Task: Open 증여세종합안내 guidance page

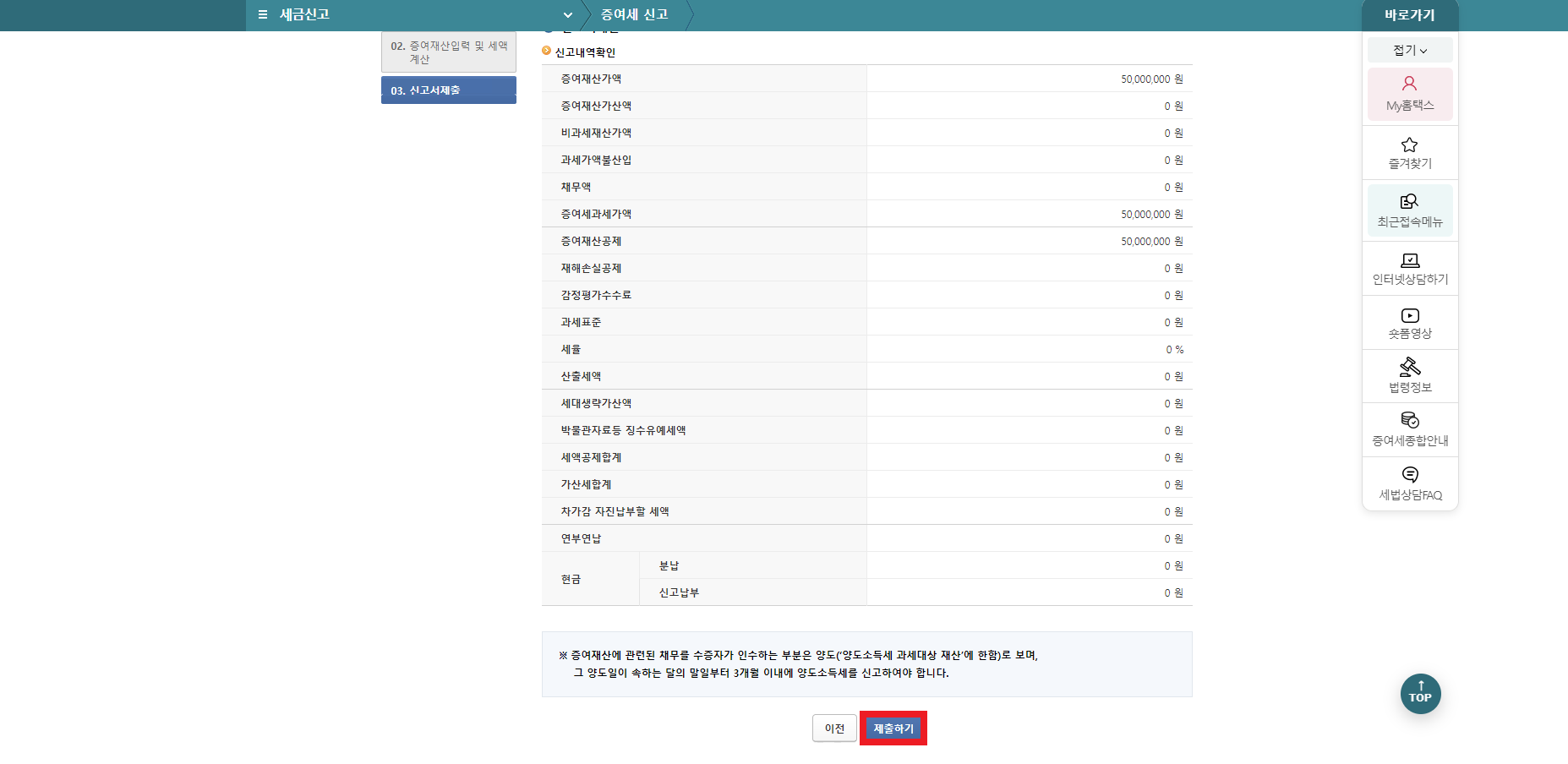Action: 1408,429
